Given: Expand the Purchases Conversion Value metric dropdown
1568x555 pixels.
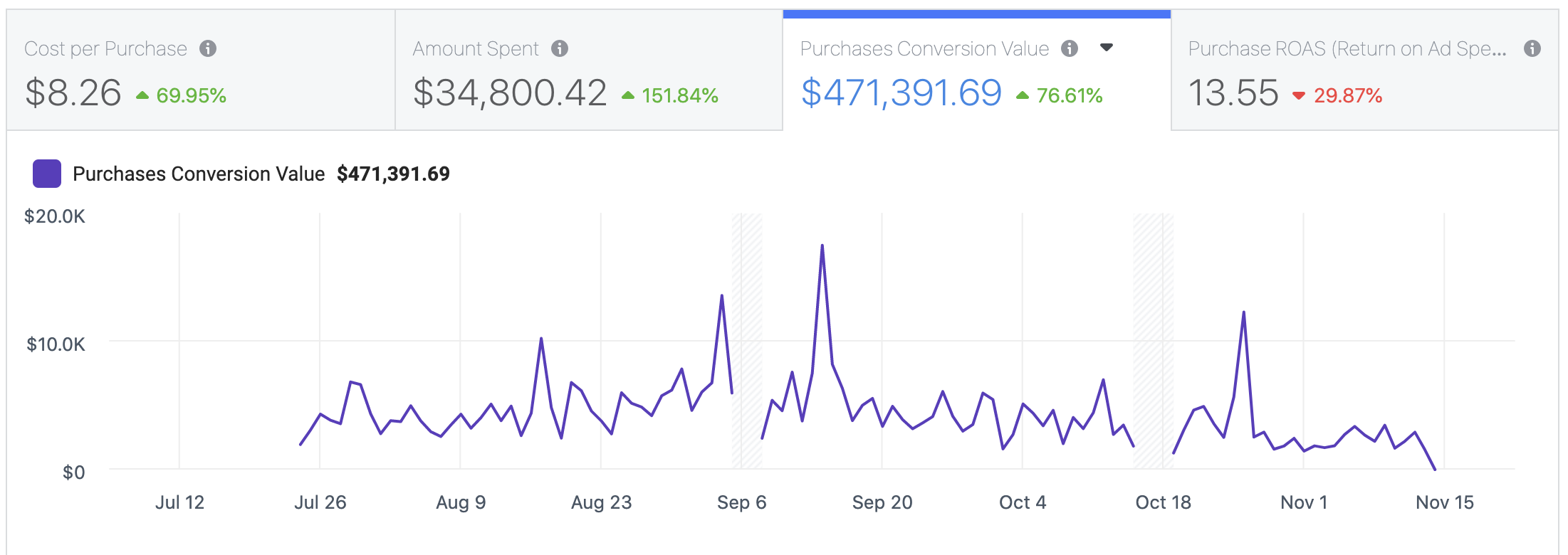Looking at the screenshot, I should tap(1107, 48).
